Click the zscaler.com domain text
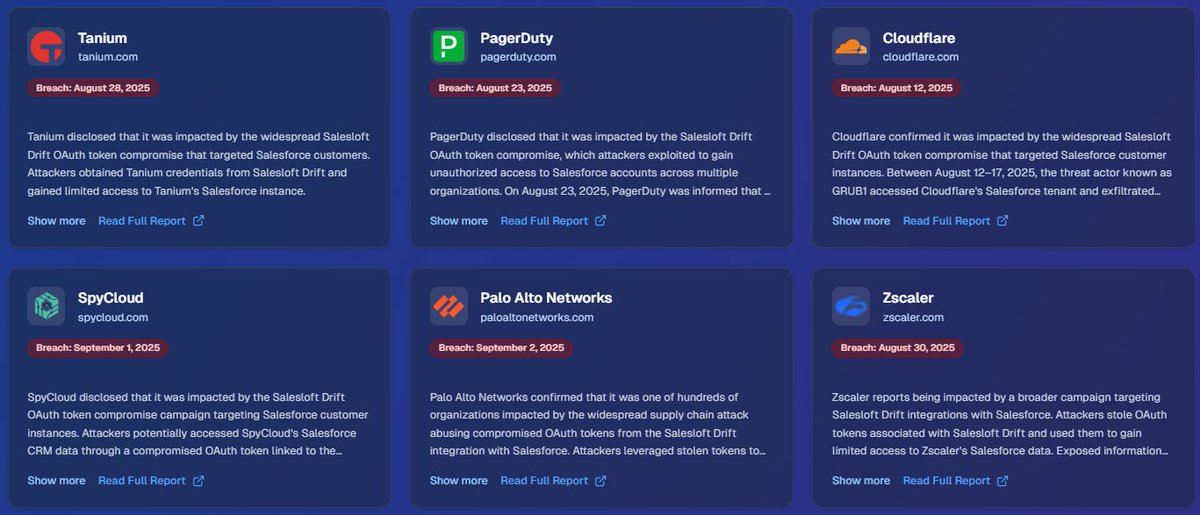The height and width of the screenshot is (515, 1200). pyautogui.click(x=915, y=317)
